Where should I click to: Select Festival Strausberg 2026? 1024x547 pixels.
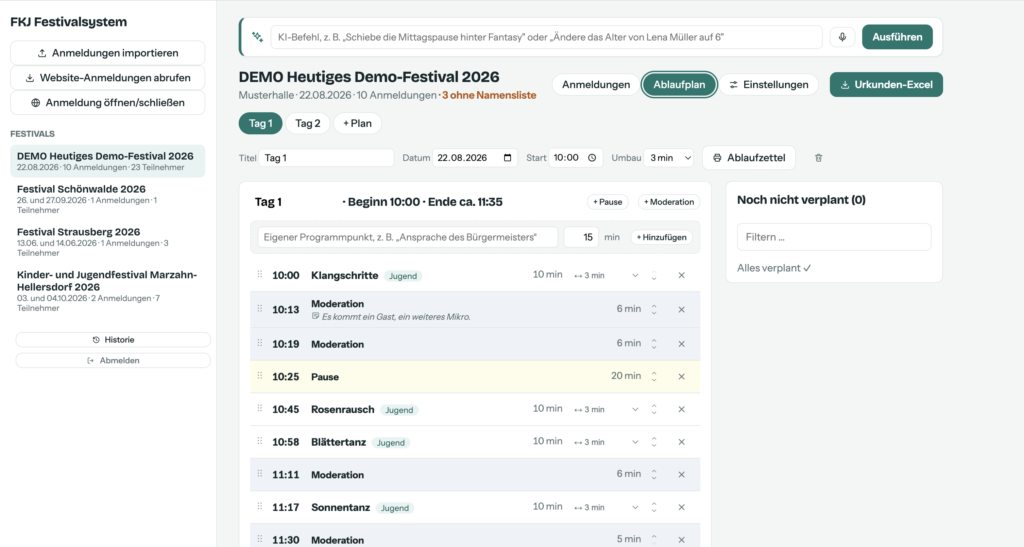coord(108,242)
